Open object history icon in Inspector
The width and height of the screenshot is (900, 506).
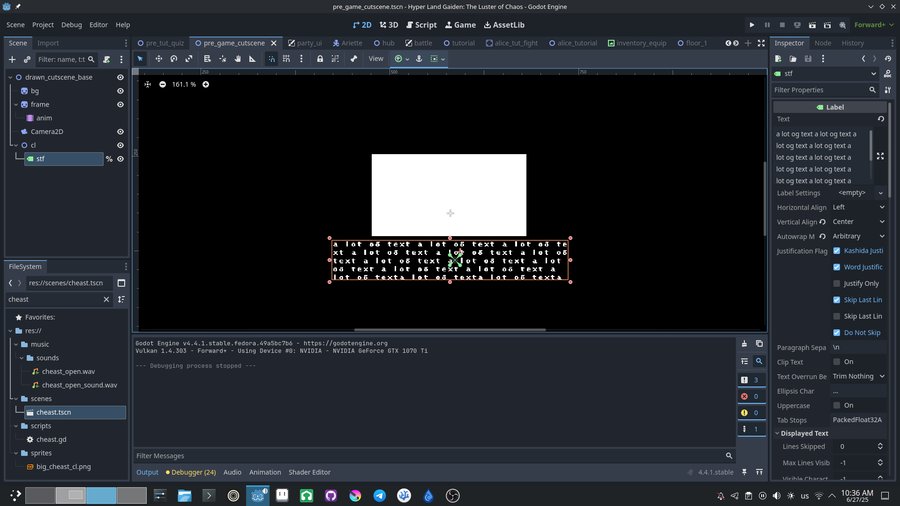click(888, 59)
